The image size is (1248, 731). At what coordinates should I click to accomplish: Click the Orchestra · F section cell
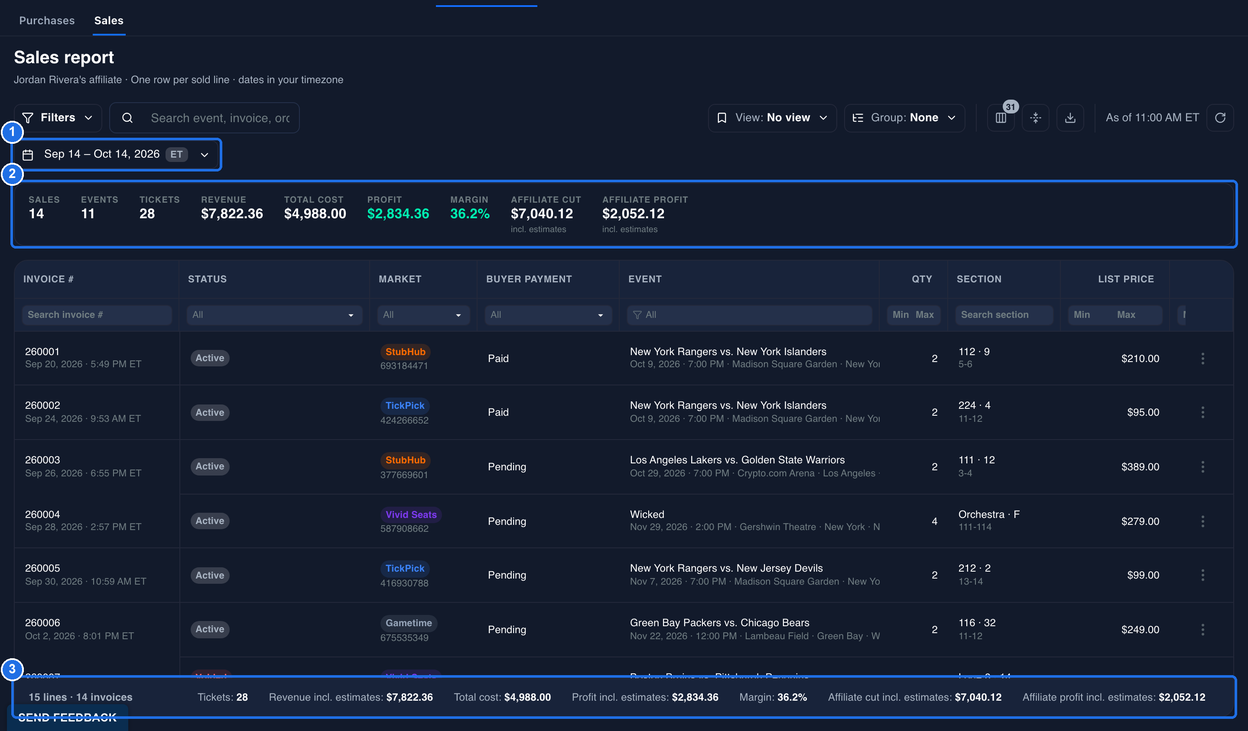[x=989, y=515]
